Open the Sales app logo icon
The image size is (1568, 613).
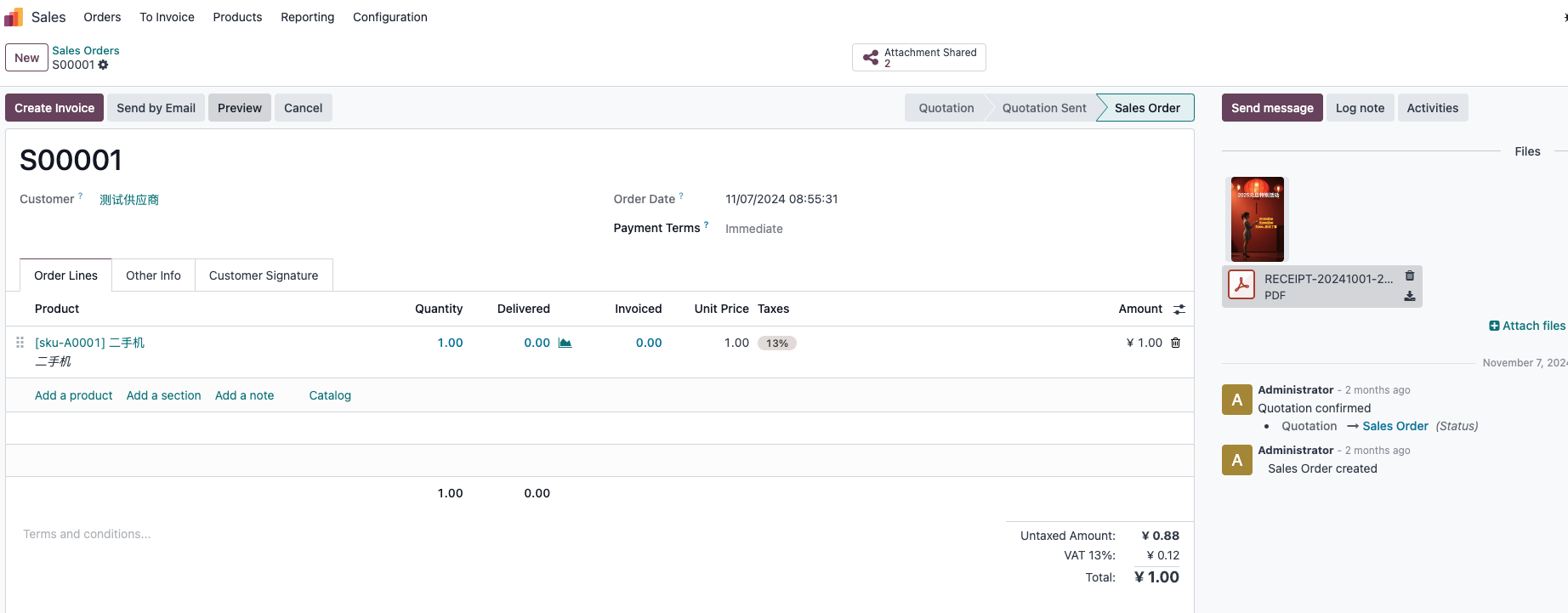14,17
